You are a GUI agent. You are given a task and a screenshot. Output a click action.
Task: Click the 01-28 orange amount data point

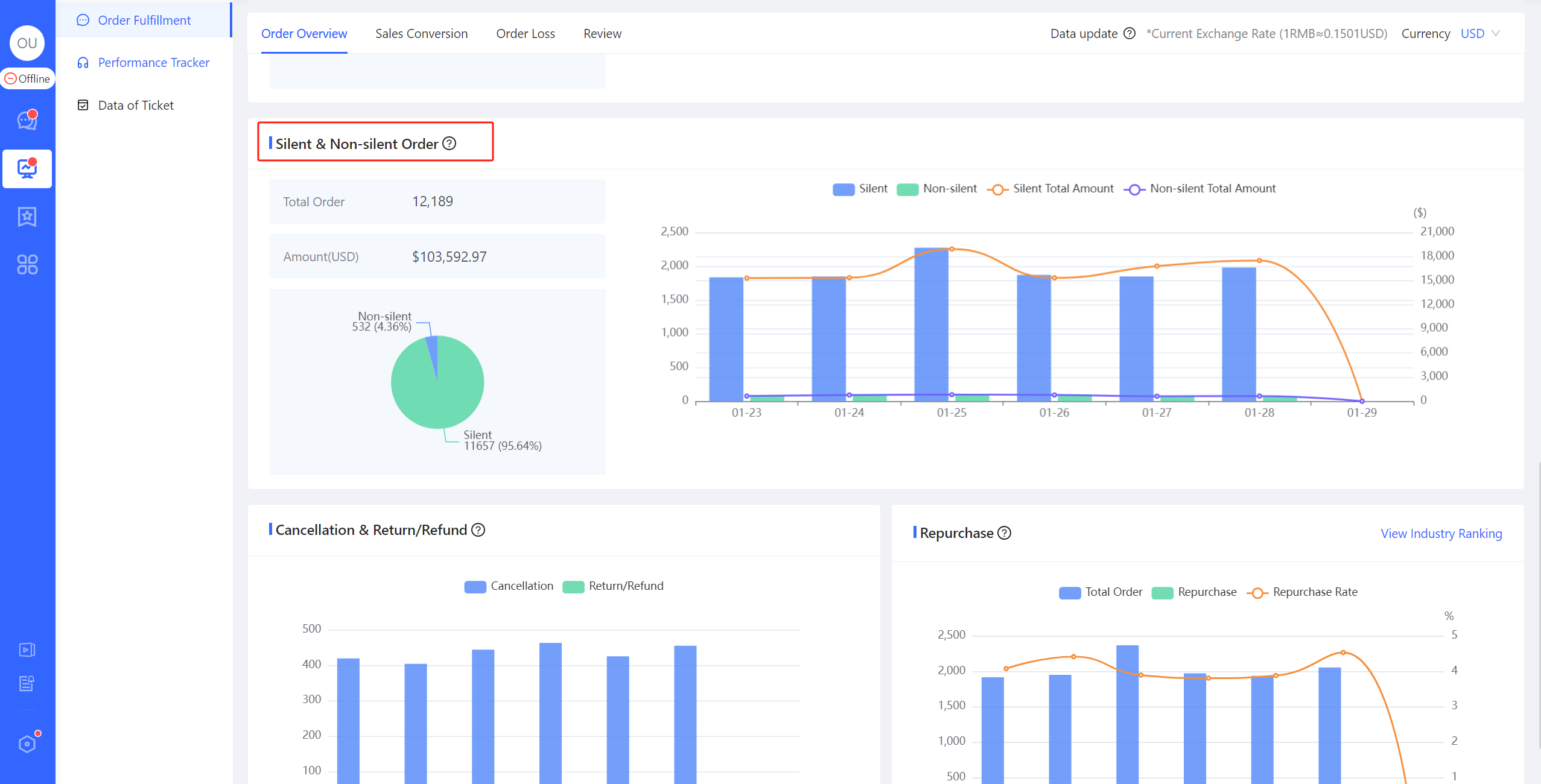pos(1259,261)
